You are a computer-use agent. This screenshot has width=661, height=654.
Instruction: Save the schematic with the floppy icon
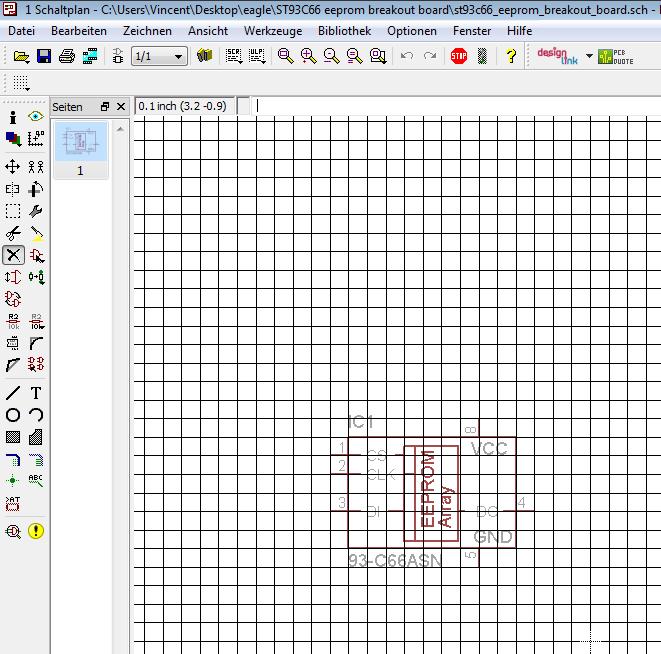[44, 56]
